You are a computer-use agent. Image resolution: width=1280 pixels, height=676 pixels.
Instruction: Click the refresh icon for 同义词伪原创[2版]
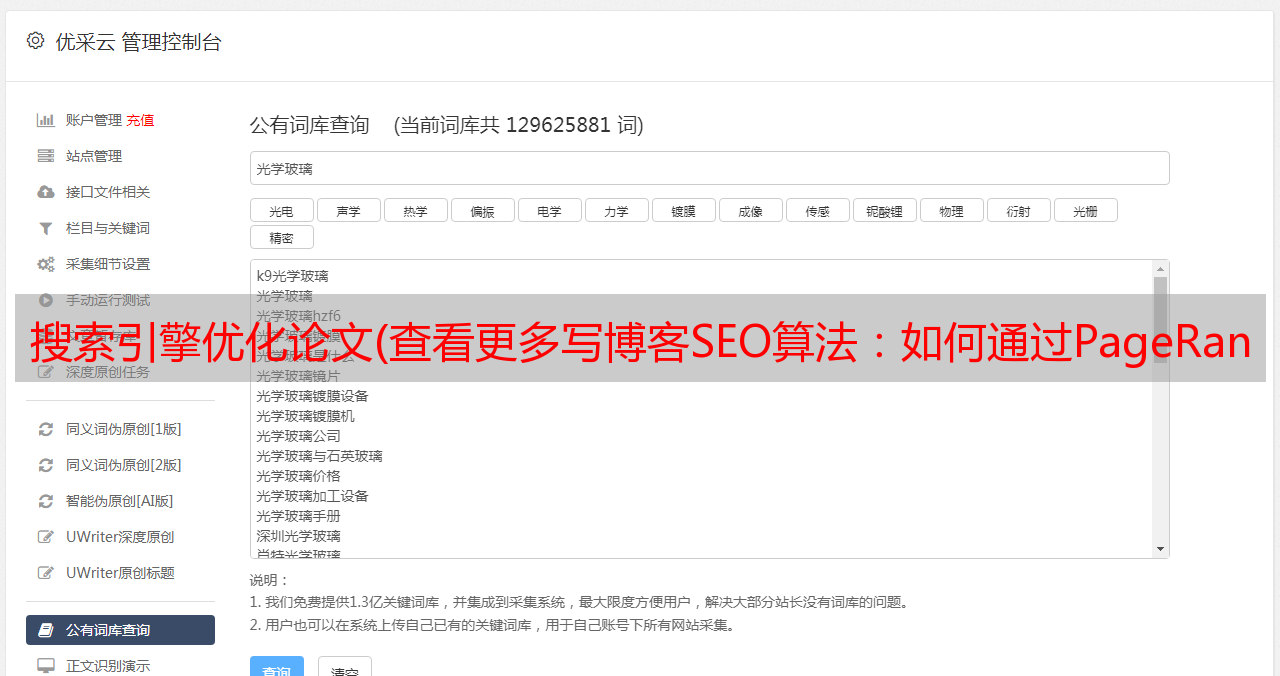click(45, 465)
